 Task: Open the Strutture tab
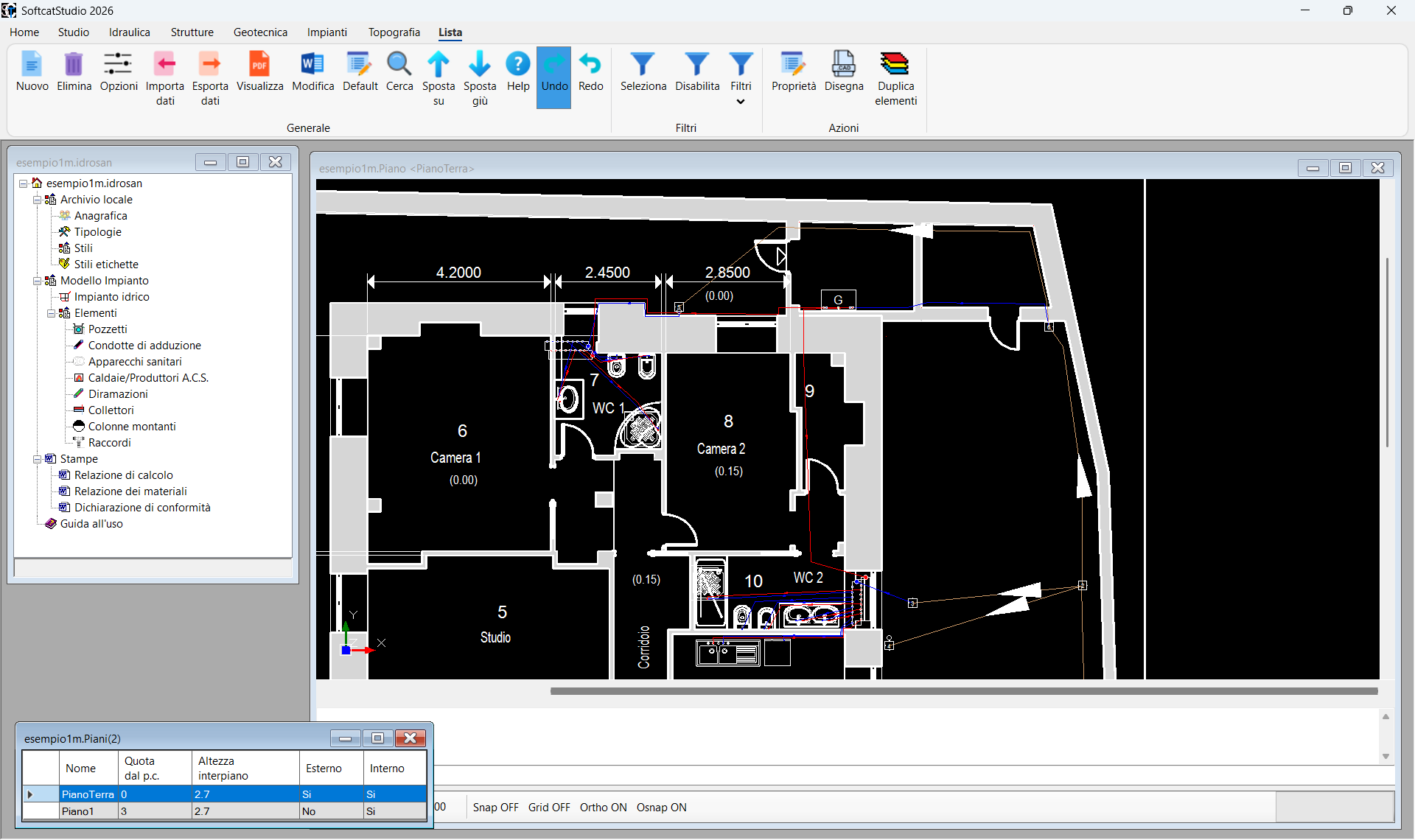click(192, 32)
